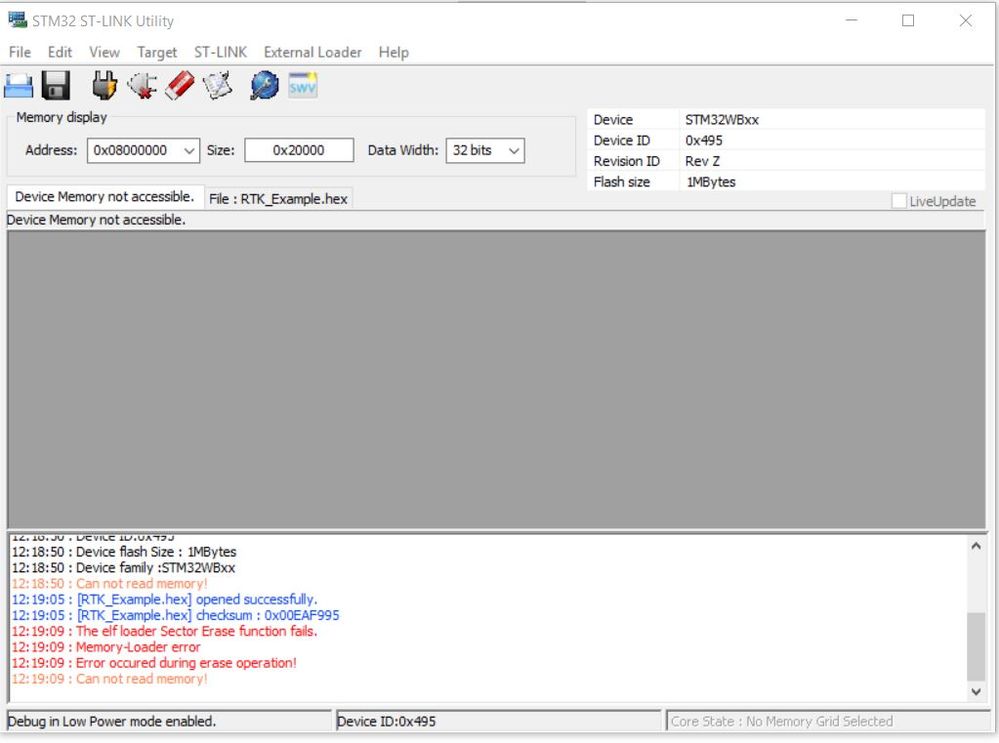Click the log scroll up arrow
999x743 pixels.
tap(975, 546)
